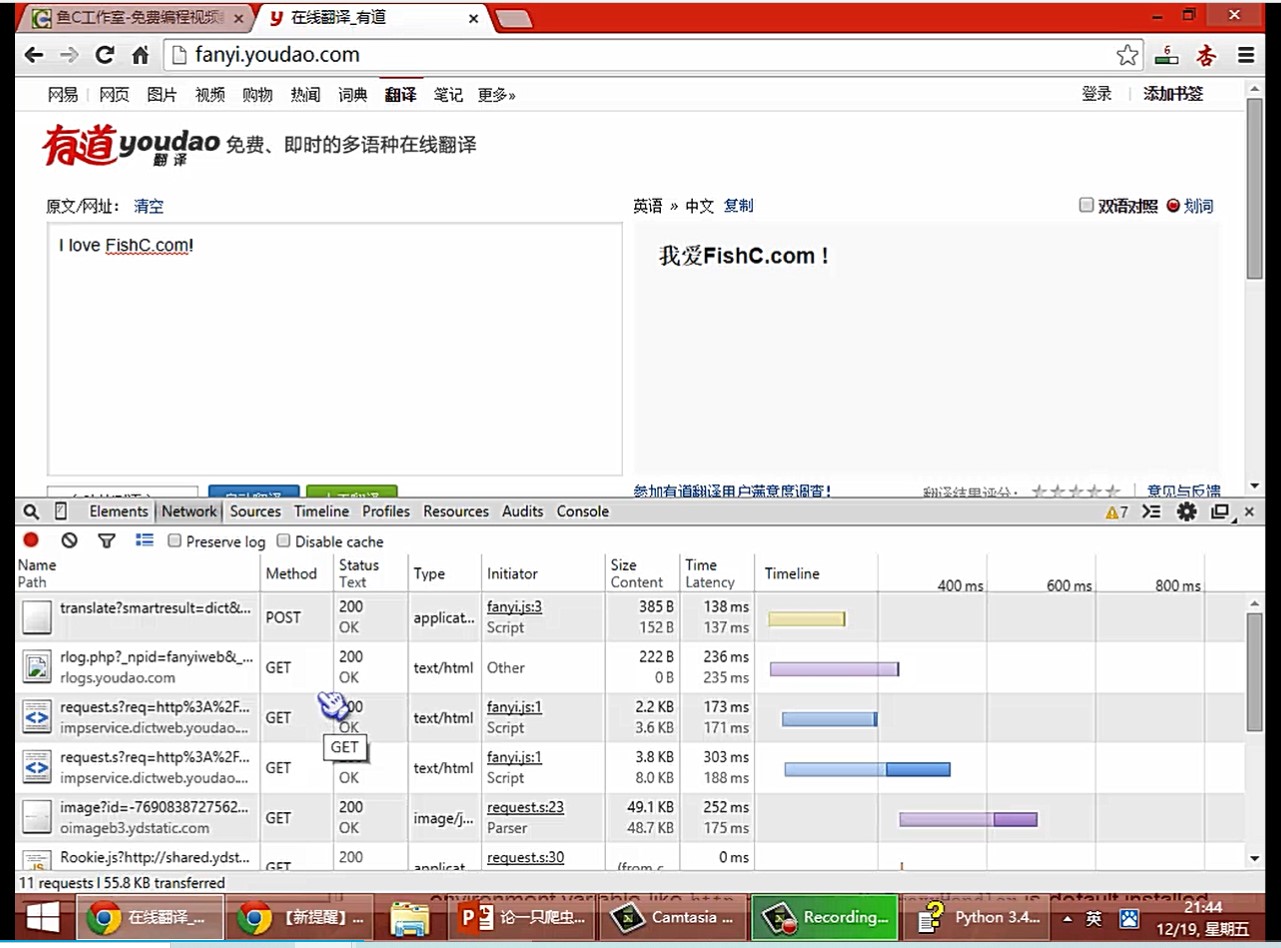Click the 登录 link
Viewport: 1281px width, 948px height.
1096,93
